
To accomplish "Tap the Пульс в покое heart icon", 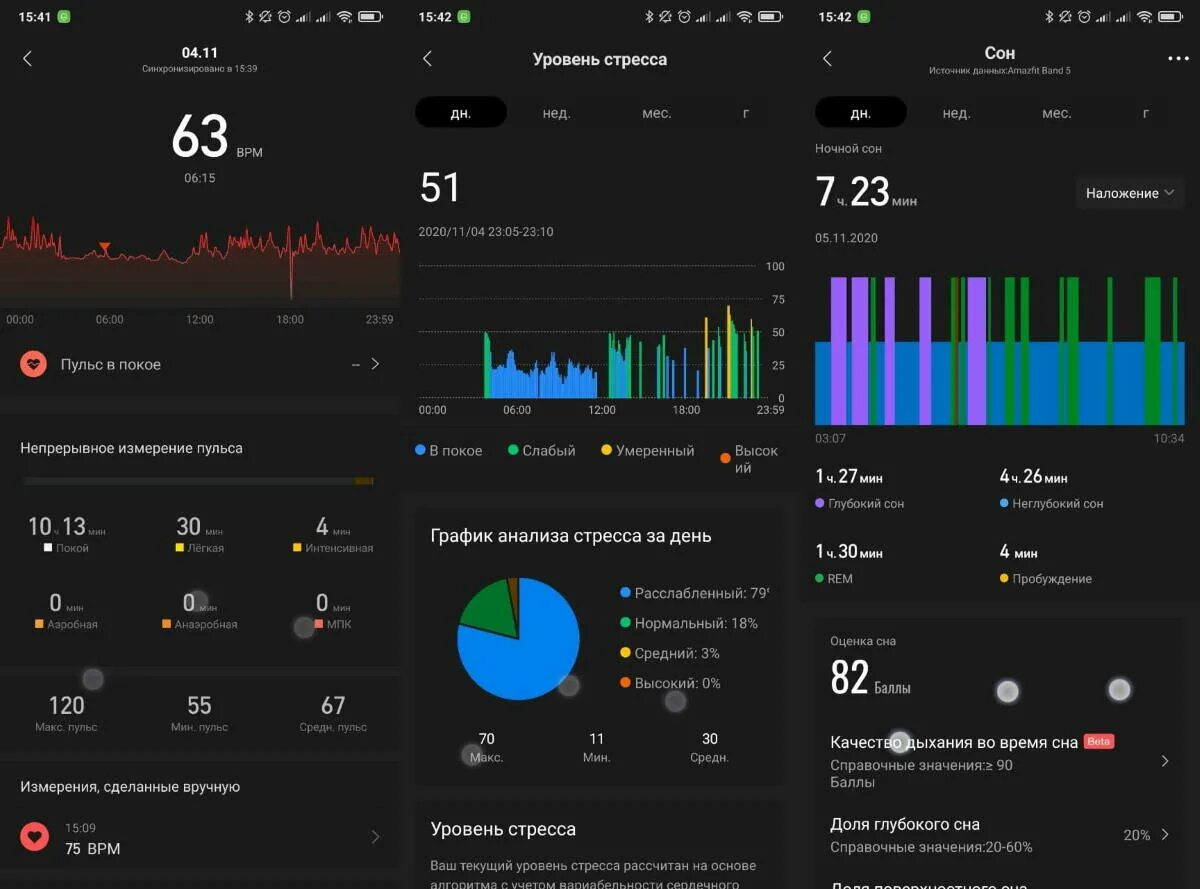I will (34, 364).
